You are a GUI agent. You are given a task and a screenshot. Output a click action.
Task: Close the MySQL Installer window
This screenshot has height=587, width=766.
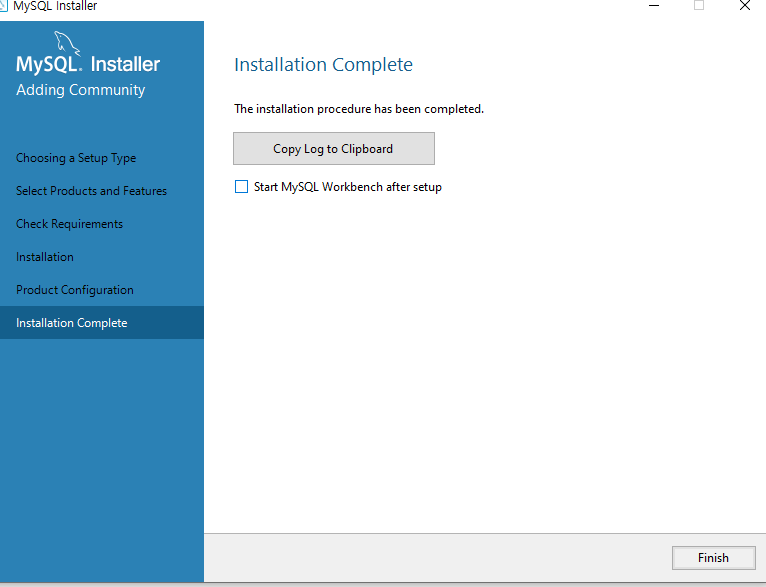point(745,5)
